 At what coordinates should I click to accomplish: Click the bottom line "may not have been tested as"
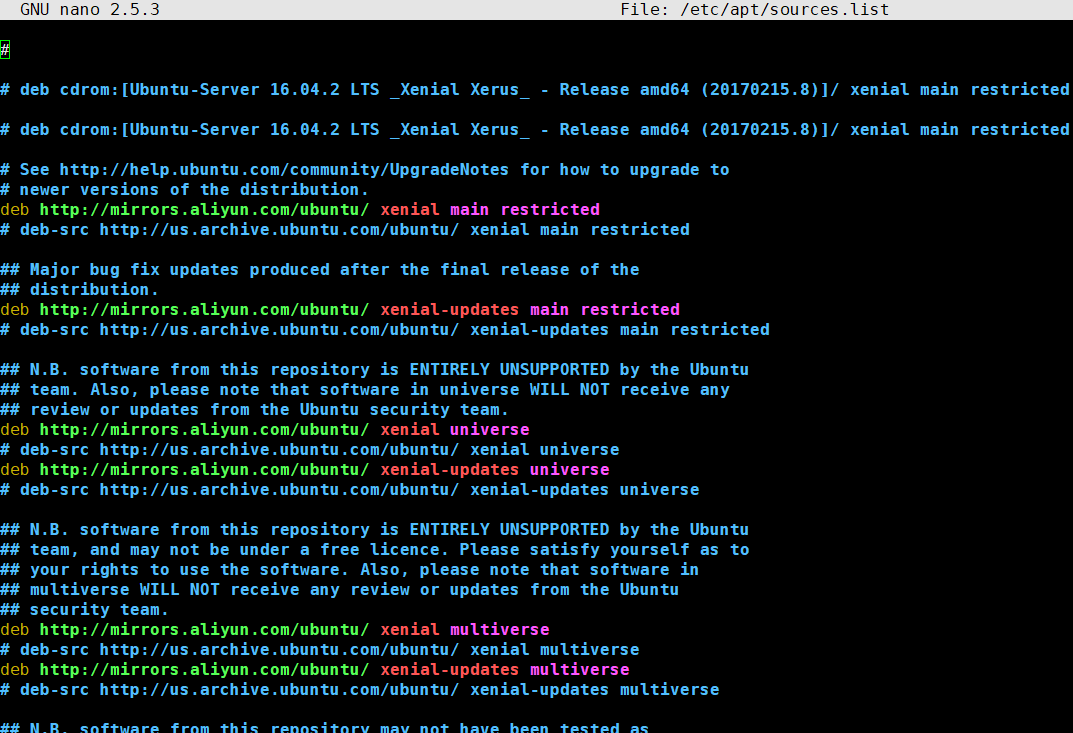click(324, 727)
